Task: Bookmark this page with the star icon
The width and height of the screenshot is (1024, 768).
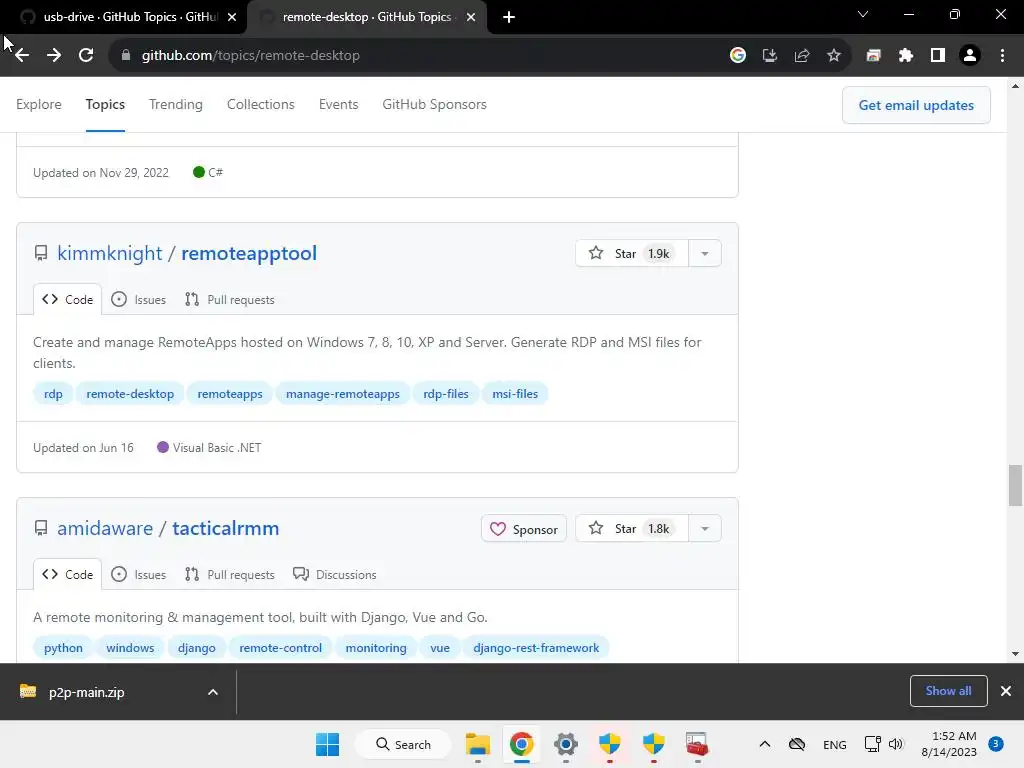Action: tap(834, 56)
